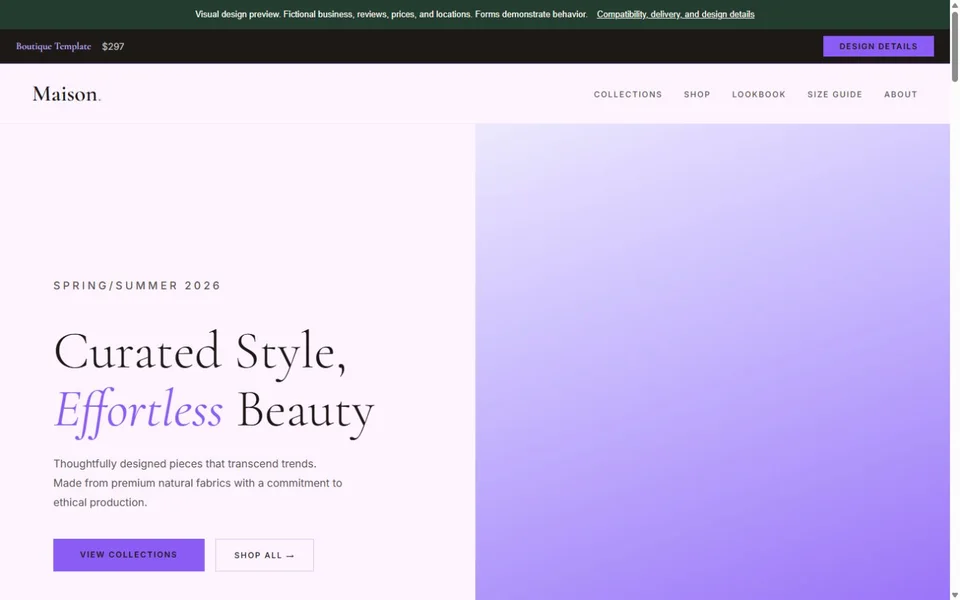Click the scrollbar down arrow
This screenshot has height=600, width=960.
[954, 595]
